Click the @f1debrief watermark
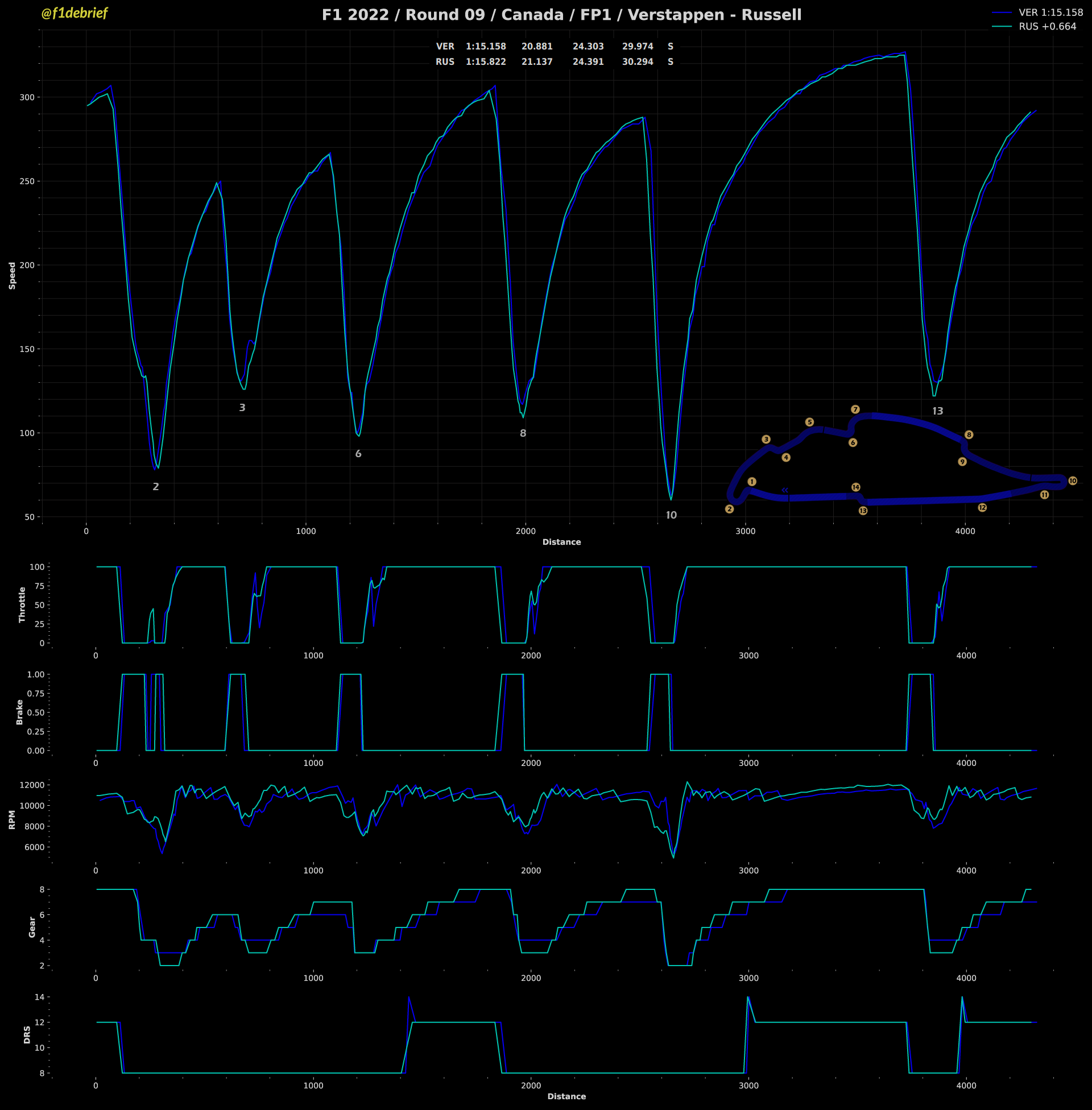This screenshot has height=1110, width=1092. coord(74,13)
